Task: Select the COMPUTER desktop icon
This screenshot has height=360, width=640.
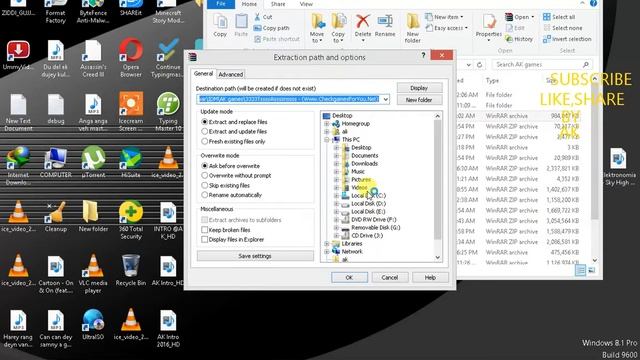Action: coord(56,162)
